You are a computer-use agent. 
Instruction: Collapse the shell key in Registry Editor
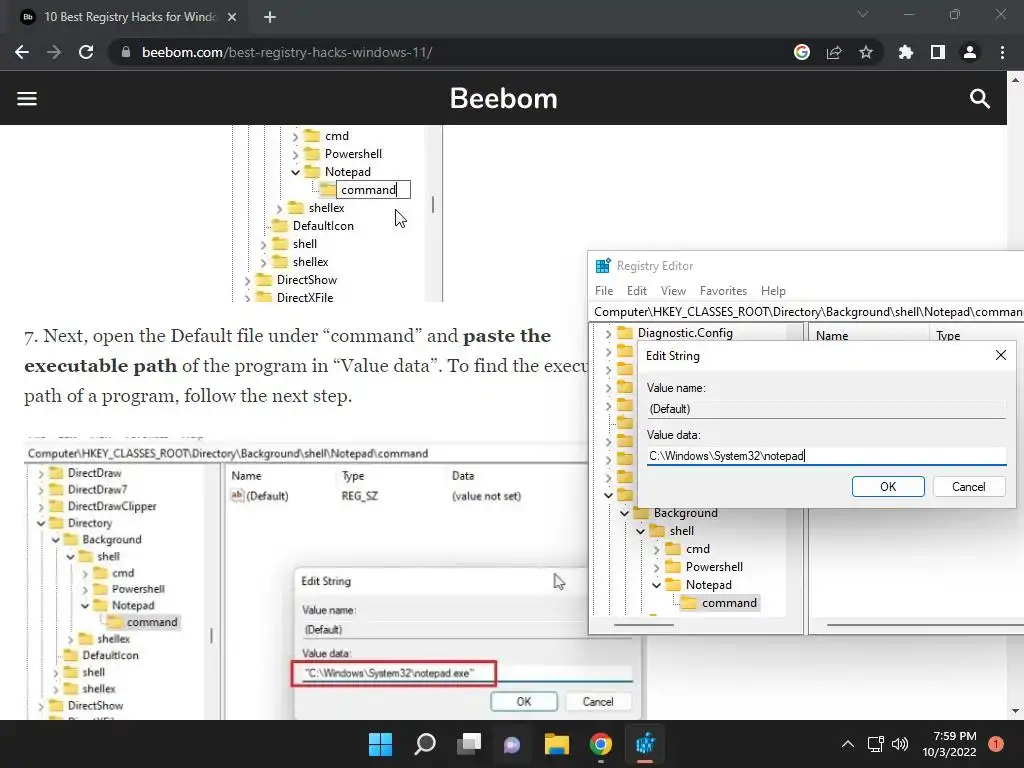pyautogui.click(x=641, y=531)
